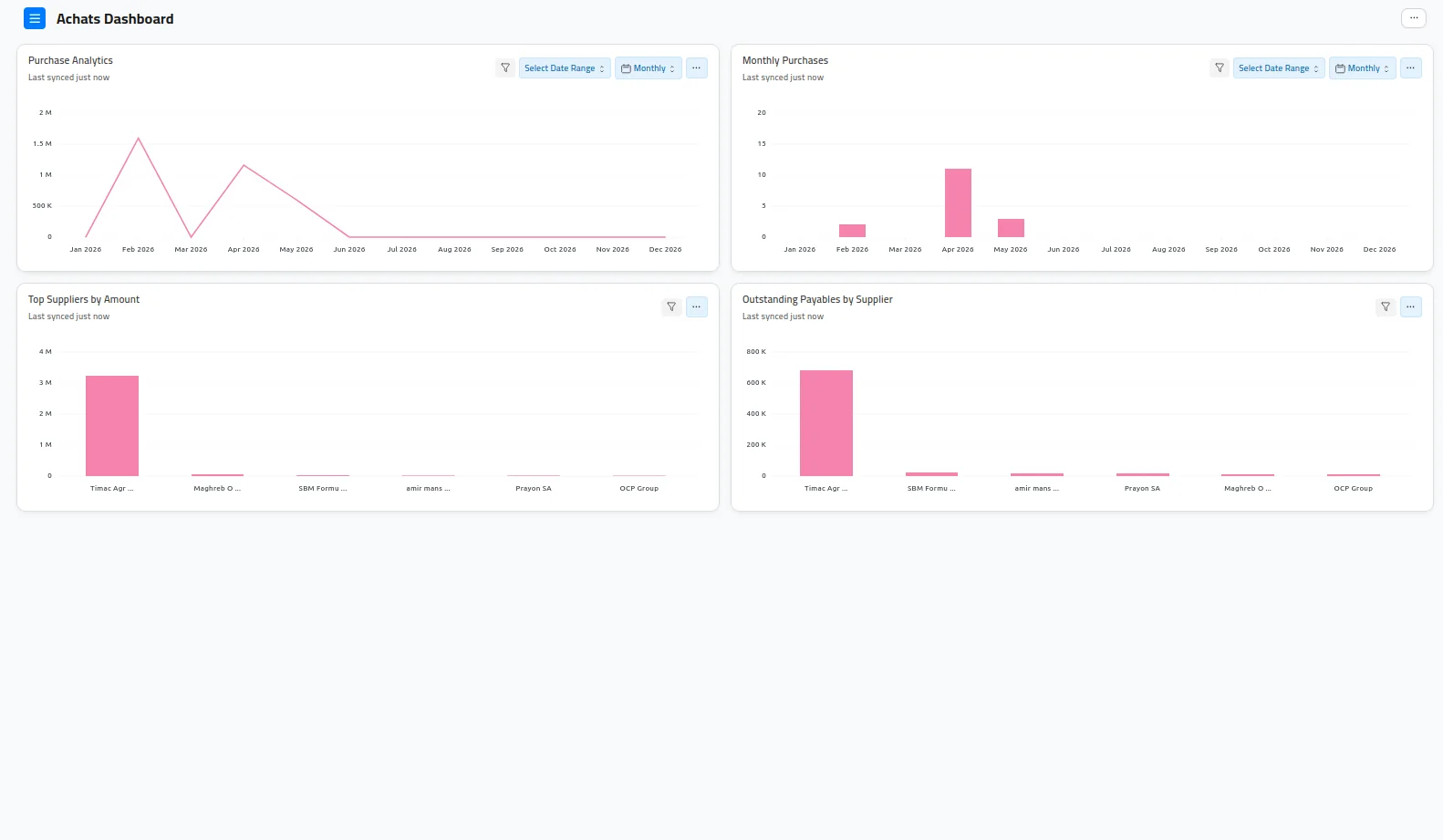Click filter icon in Top Suppliers card
This screenshot has height=840, width=1443.
click(x=671, y=307)
